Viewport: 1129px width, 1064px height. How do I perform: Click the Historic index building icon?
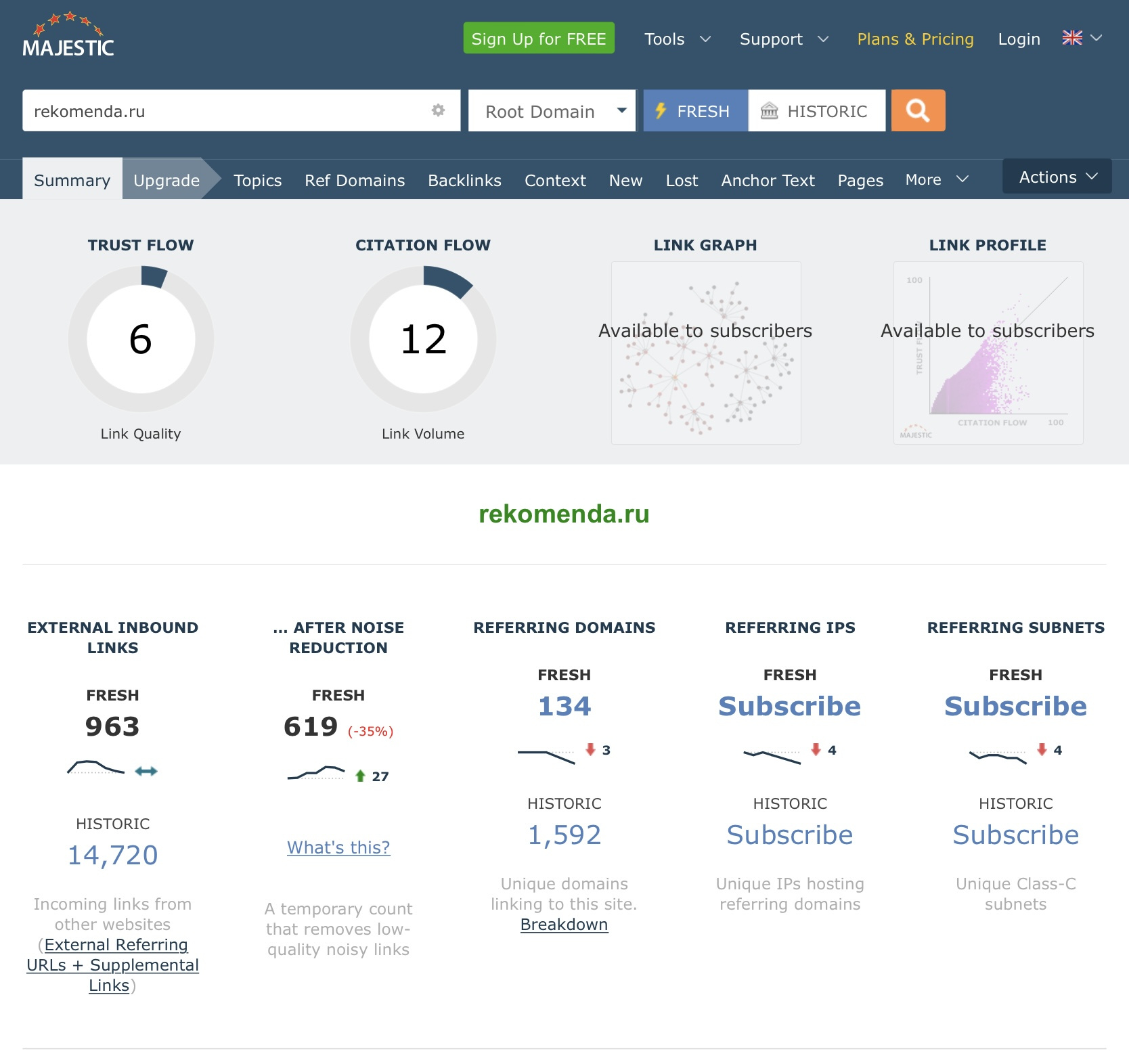[770, 110]
